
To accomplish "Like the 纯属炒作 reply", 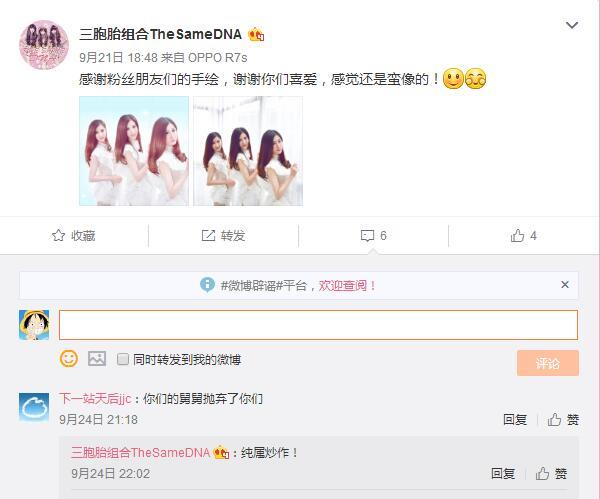I will pos(551,474).
